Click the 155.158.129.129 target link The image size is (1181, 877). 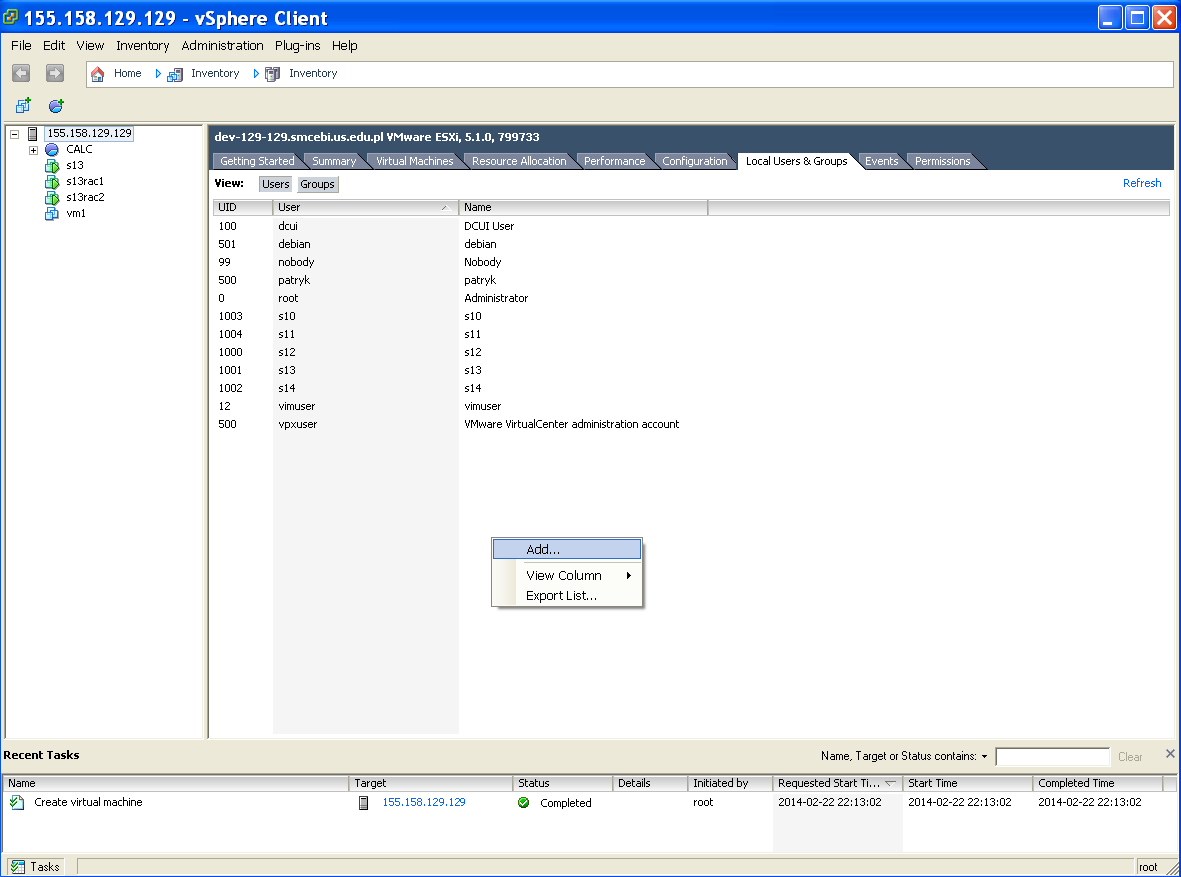(x=424, y=802)
